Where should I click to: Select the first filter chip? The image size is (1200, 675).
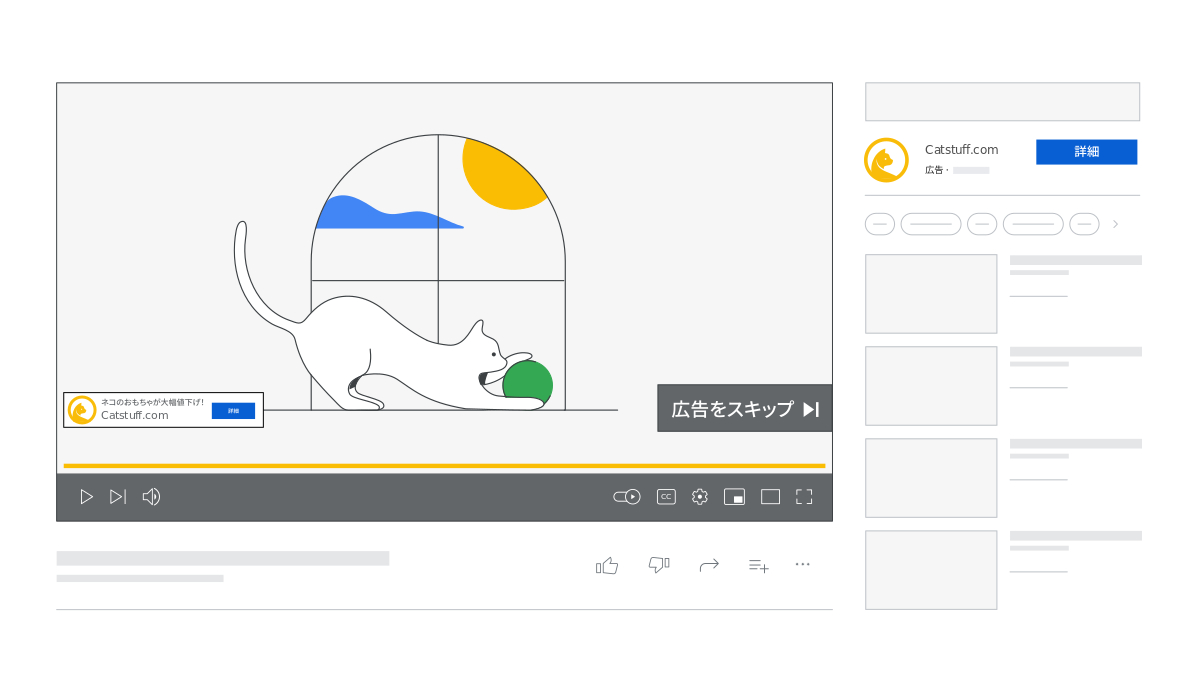[880, 224]
